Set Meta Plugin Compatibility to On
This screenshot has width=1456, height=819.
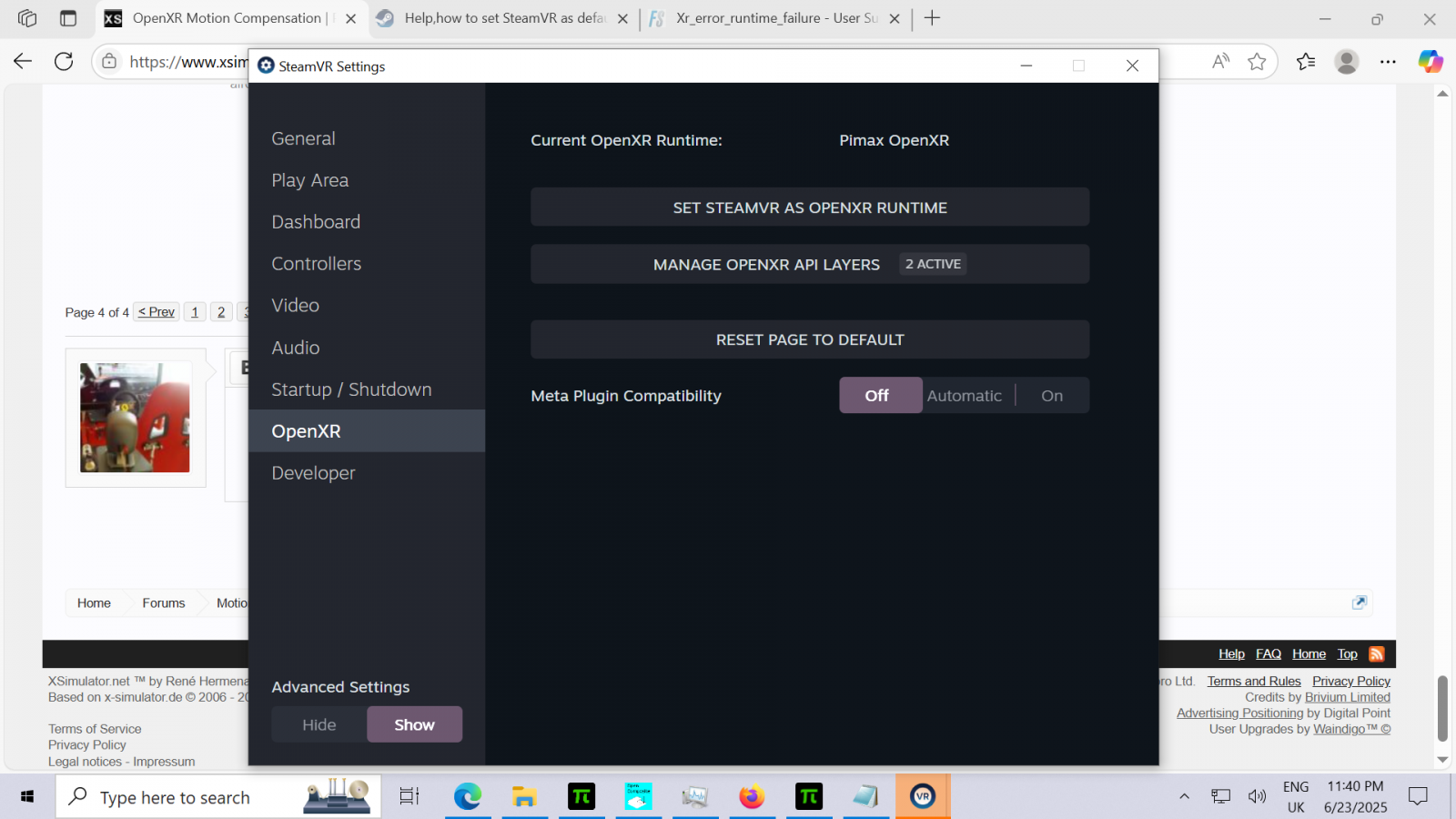point(1052,396)
